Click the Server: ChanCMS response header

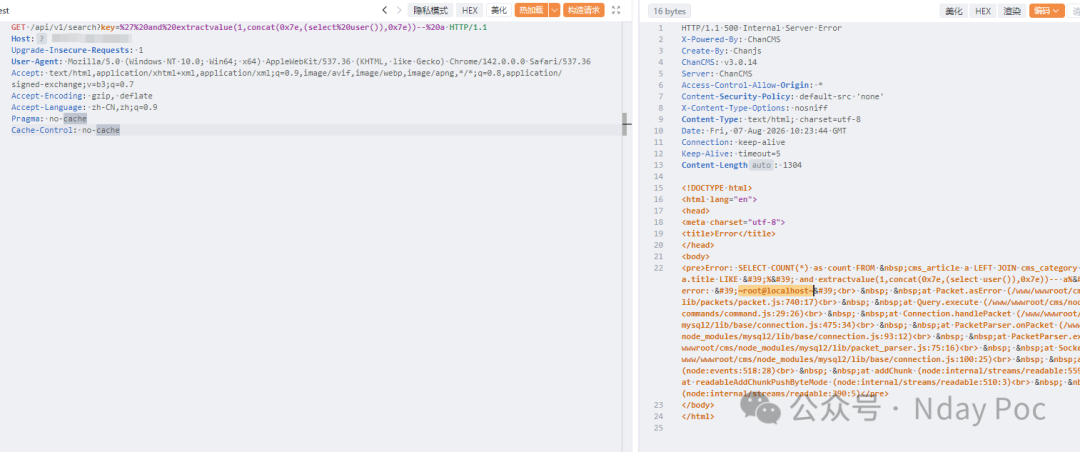pyautogui.click(x=717, y=74)
